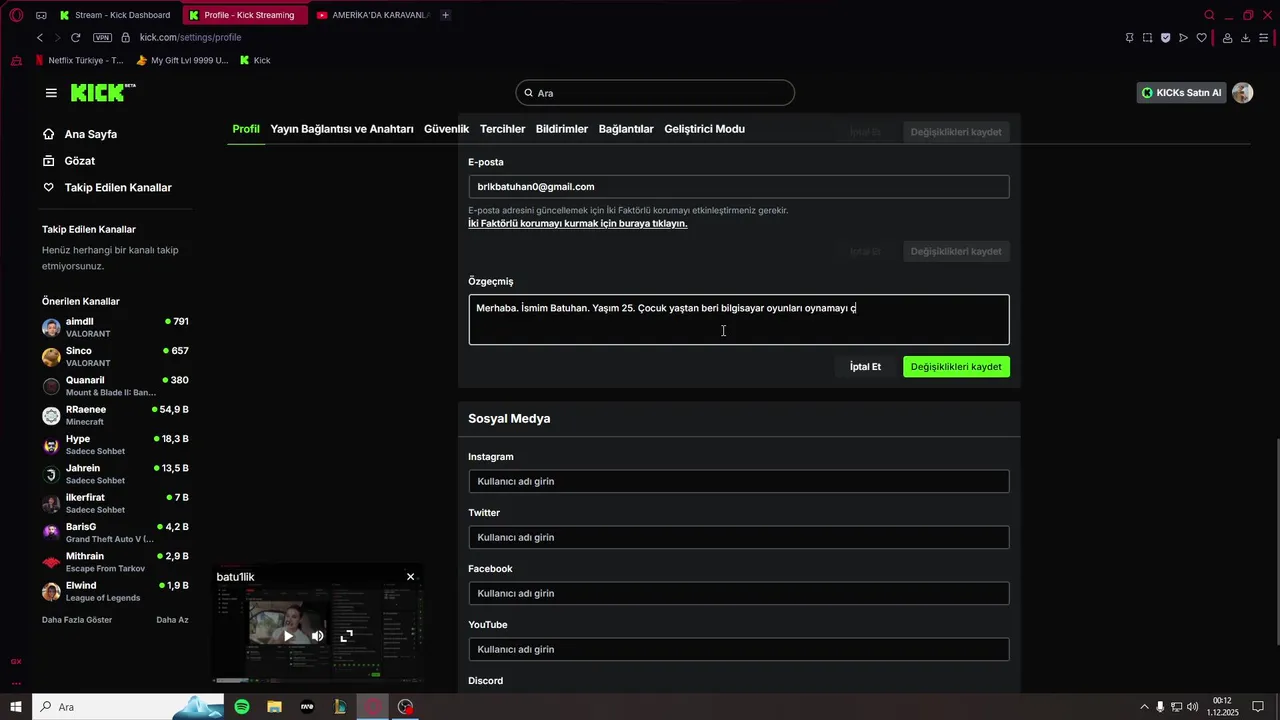1280x720 pixels.
Task: Click the Kick logo
Action: pos(103,93)
